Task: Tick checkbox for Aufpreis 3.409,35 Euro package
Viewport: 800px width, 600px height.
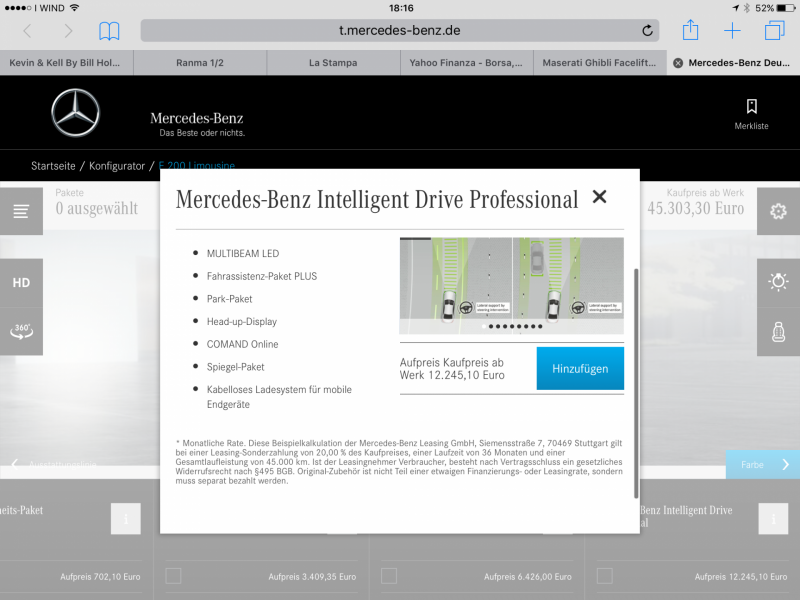Action: pyautogui.click(x=173, y=576)
